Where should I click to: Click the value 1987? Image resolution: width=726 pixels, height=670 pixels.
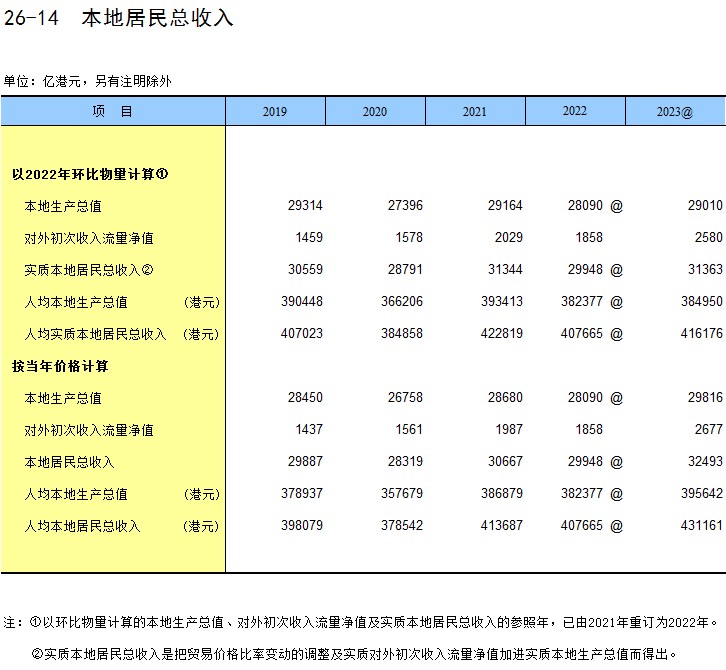pyautogui.click(x=509, y=430)
